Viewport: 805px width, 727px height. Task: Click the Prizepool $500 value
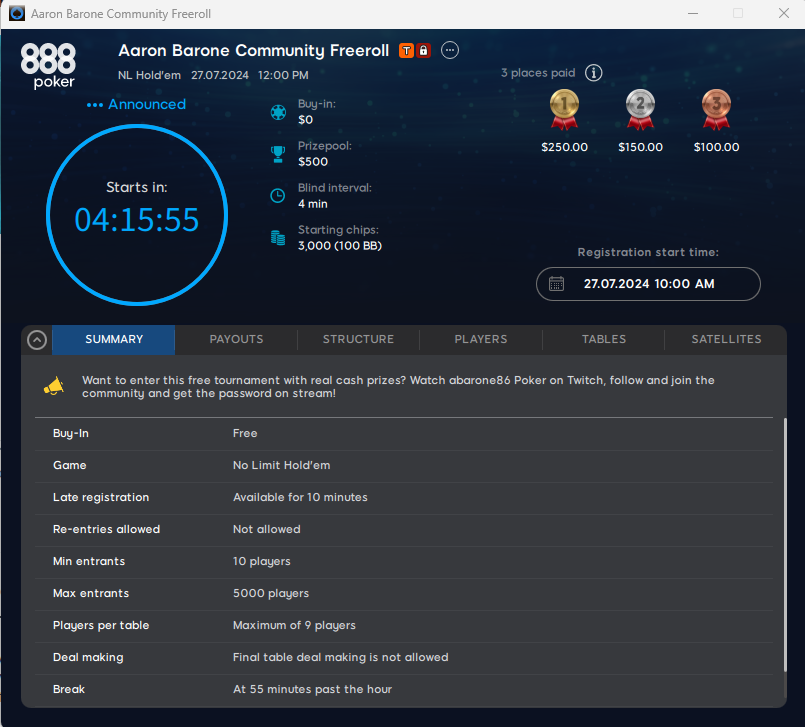(313, 162)
